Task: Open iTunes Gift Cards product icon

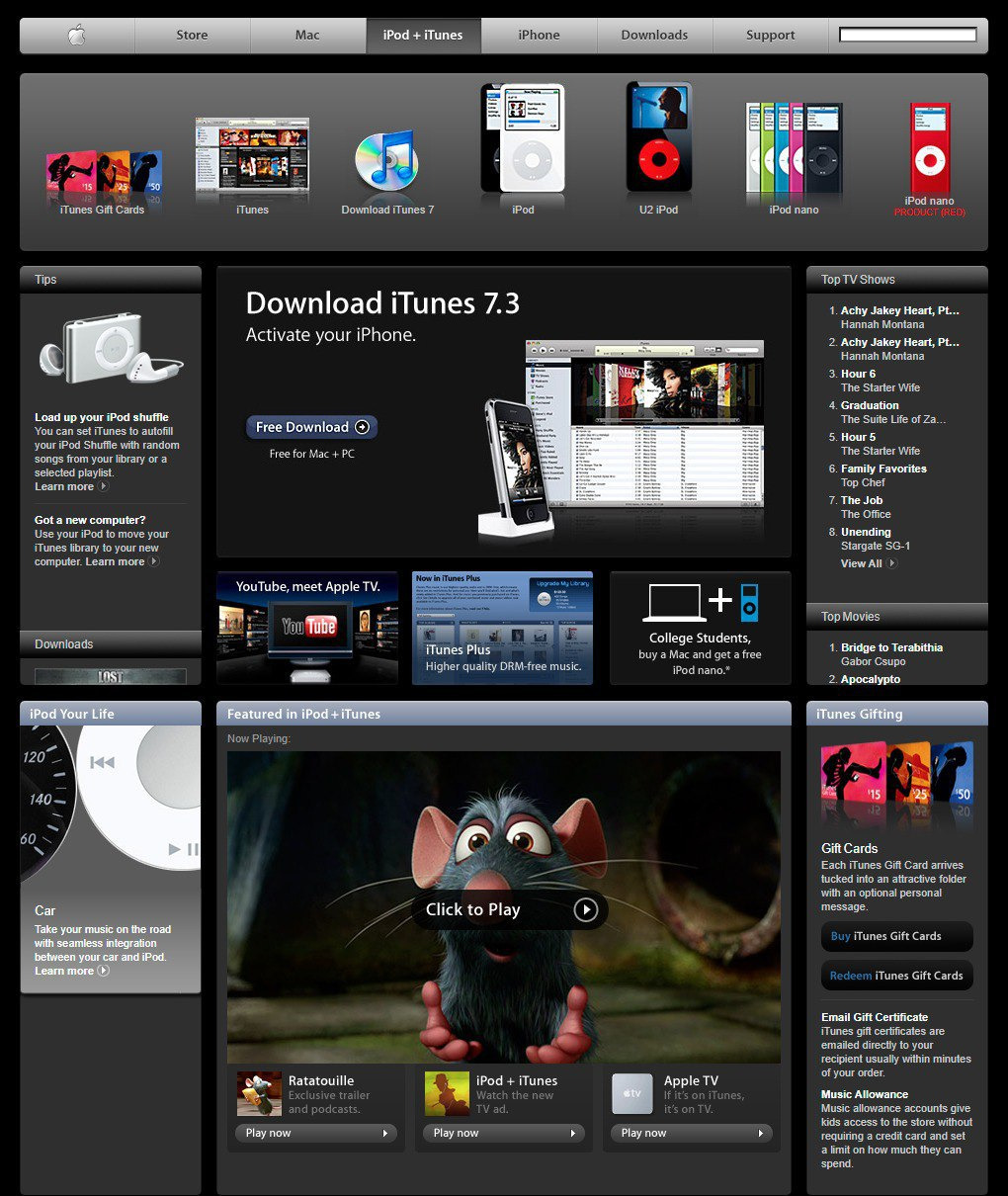Action: pos(103,176)
